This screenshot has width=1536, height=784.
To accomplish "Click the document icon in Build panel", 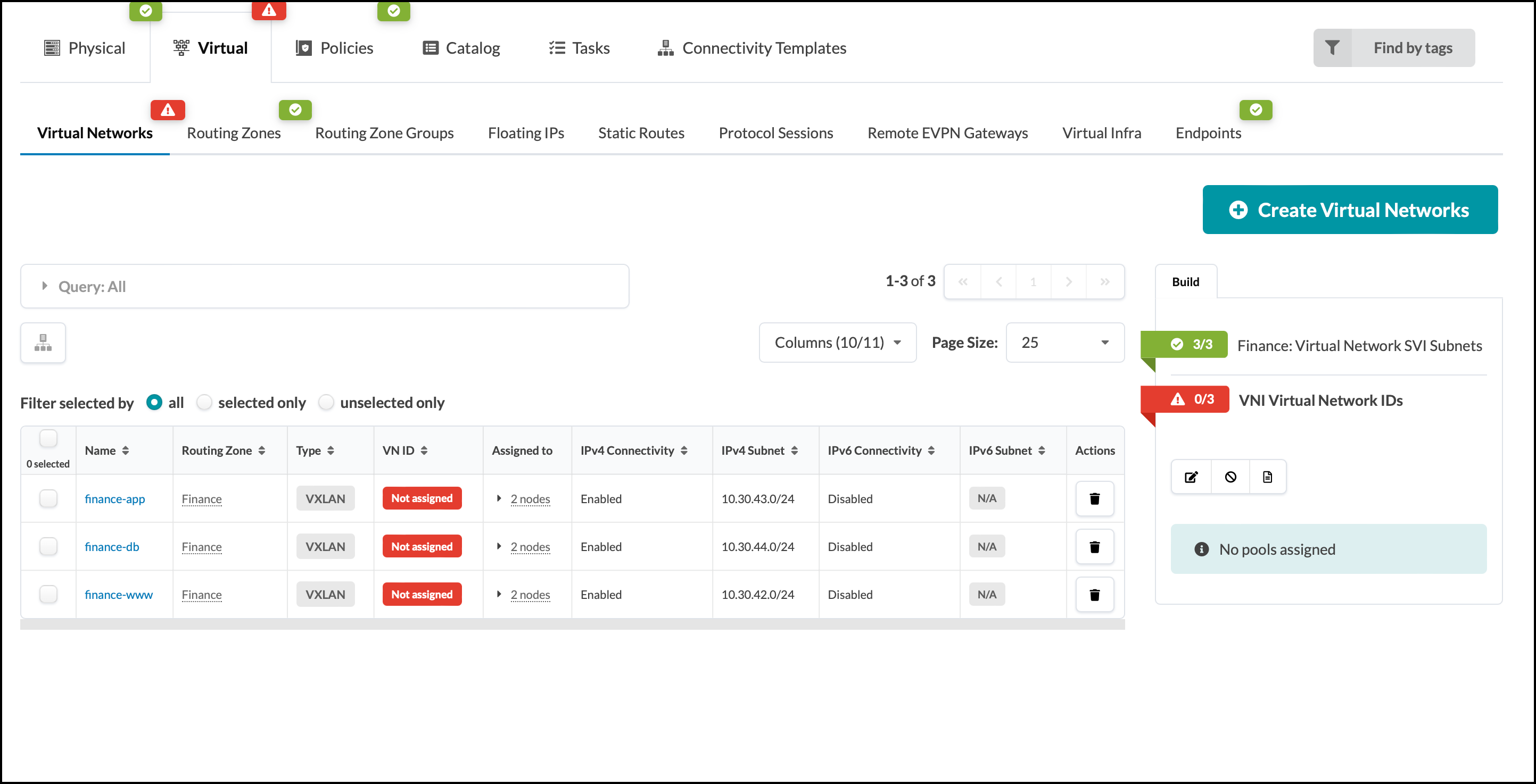I will pyautogui.click(x=1267, y=477).
